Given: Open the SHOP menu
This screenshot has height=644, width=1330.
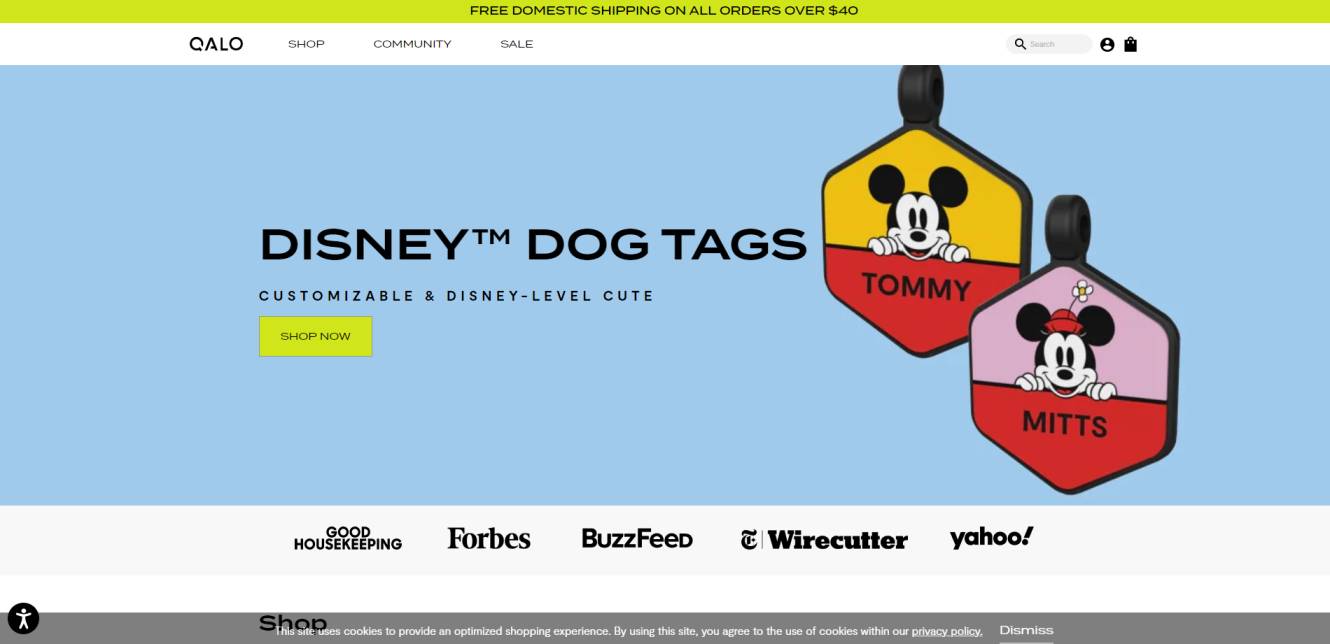Looking at the screenshot, I should [306, 44].
